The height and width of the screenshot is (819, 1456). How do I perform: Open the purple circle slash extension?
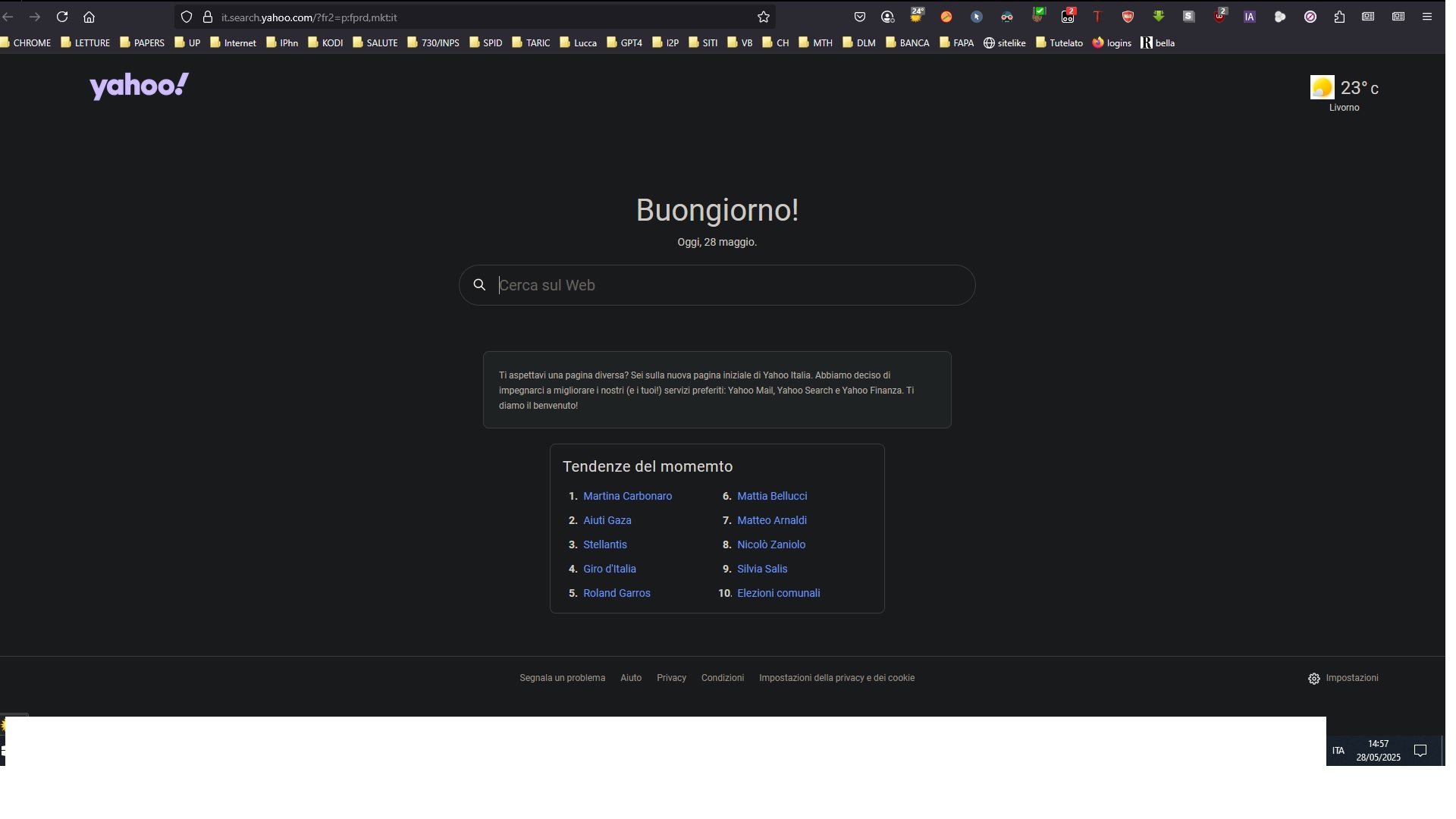1310,17
